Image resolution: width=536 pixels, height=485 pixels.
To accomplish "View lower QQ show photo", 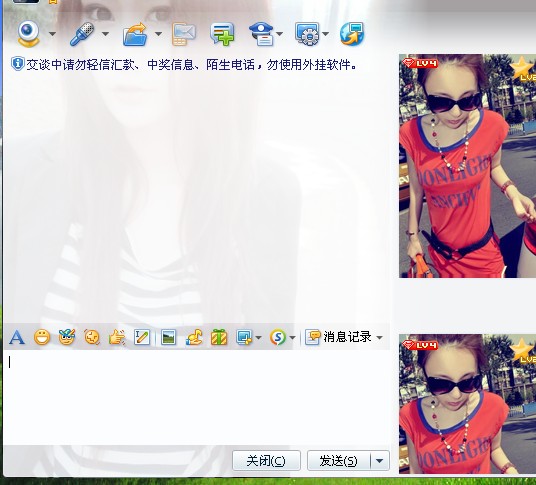I will pos(467,404).
